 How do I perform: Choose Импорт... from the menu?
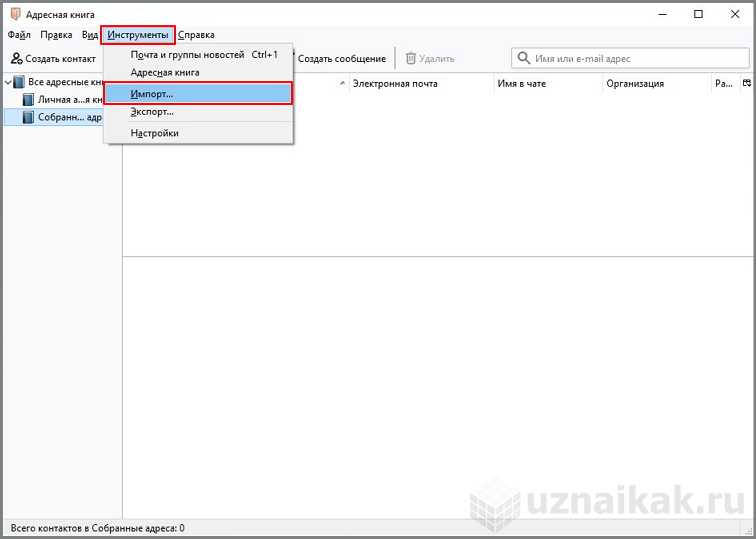[198, 94]
